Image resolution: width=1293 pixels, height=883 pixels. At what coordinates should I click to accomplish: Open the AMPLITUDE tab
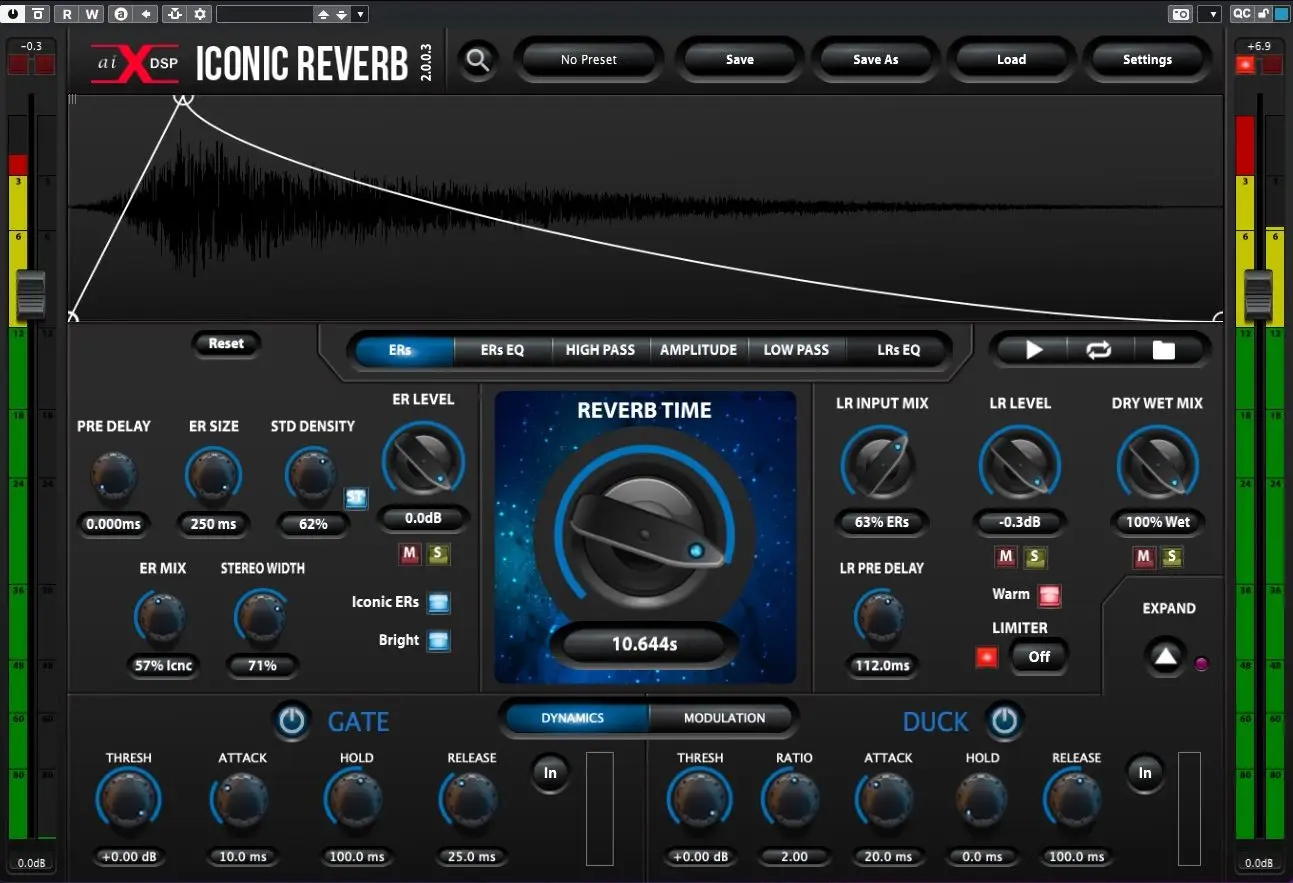699,350
